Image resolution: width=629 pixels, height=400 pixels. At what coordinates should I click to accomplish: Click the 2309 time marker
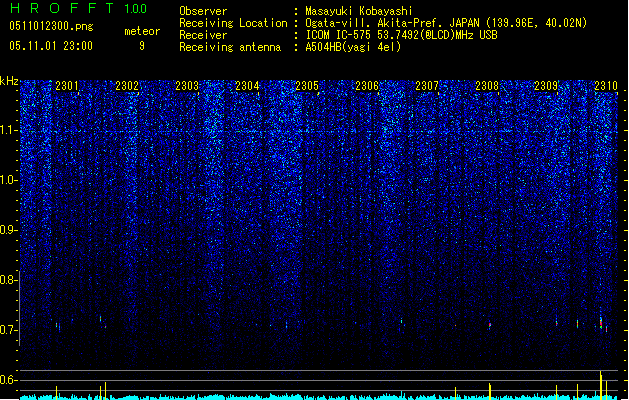click(546, 86)
